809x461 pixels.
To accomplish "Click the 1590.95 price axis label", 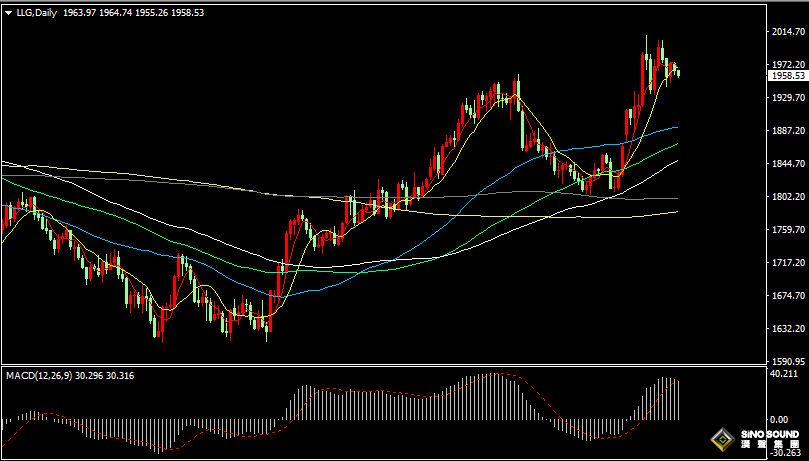I will (789, 361).
